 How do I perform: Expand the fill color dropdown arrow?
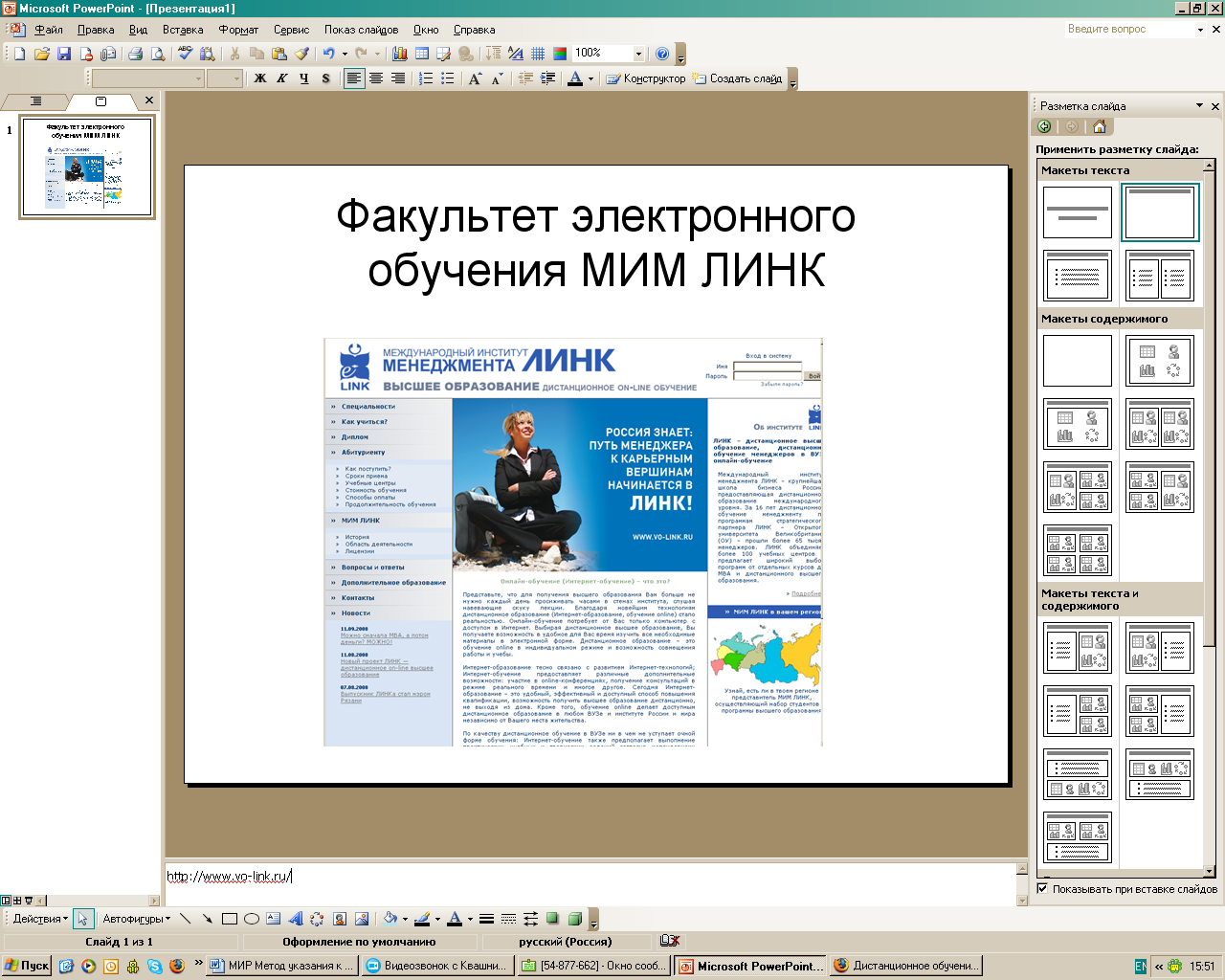(x=407, y=919)
